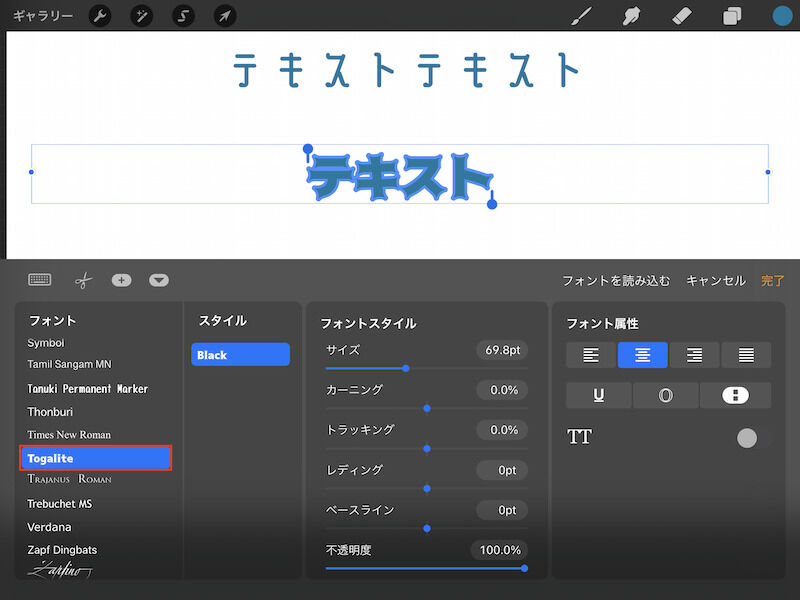The width and height of the screenshot is (800, 600).
Task: Click the kerning (カーニング) 0.0% value
Action: (x=502, y=390)
